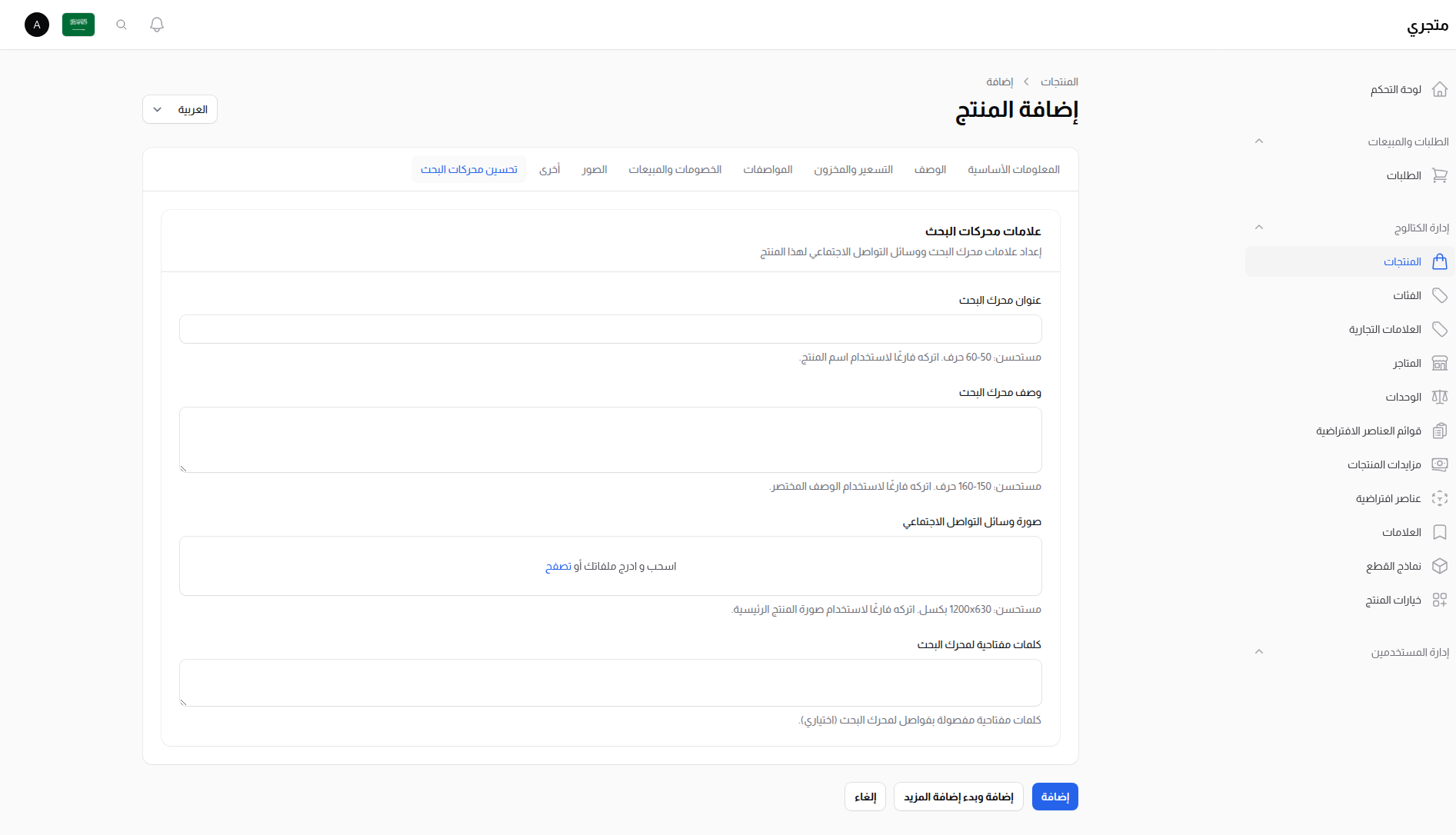
Task: Open the العربية language dropdown
Action: tap(179, 109)
